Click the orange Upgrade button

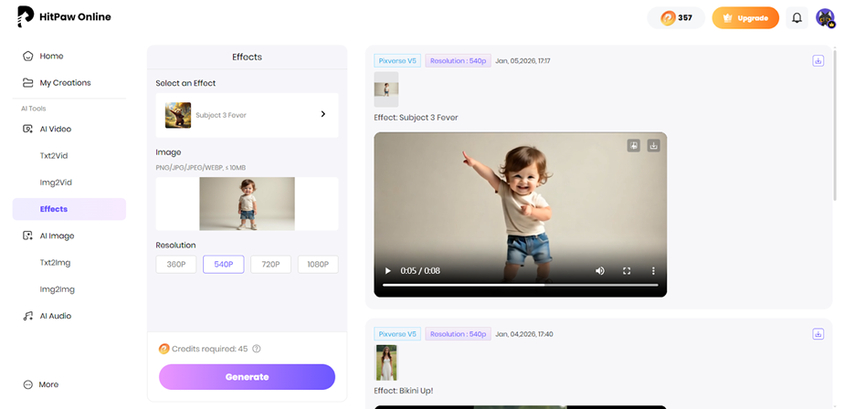tap(745, 18)
